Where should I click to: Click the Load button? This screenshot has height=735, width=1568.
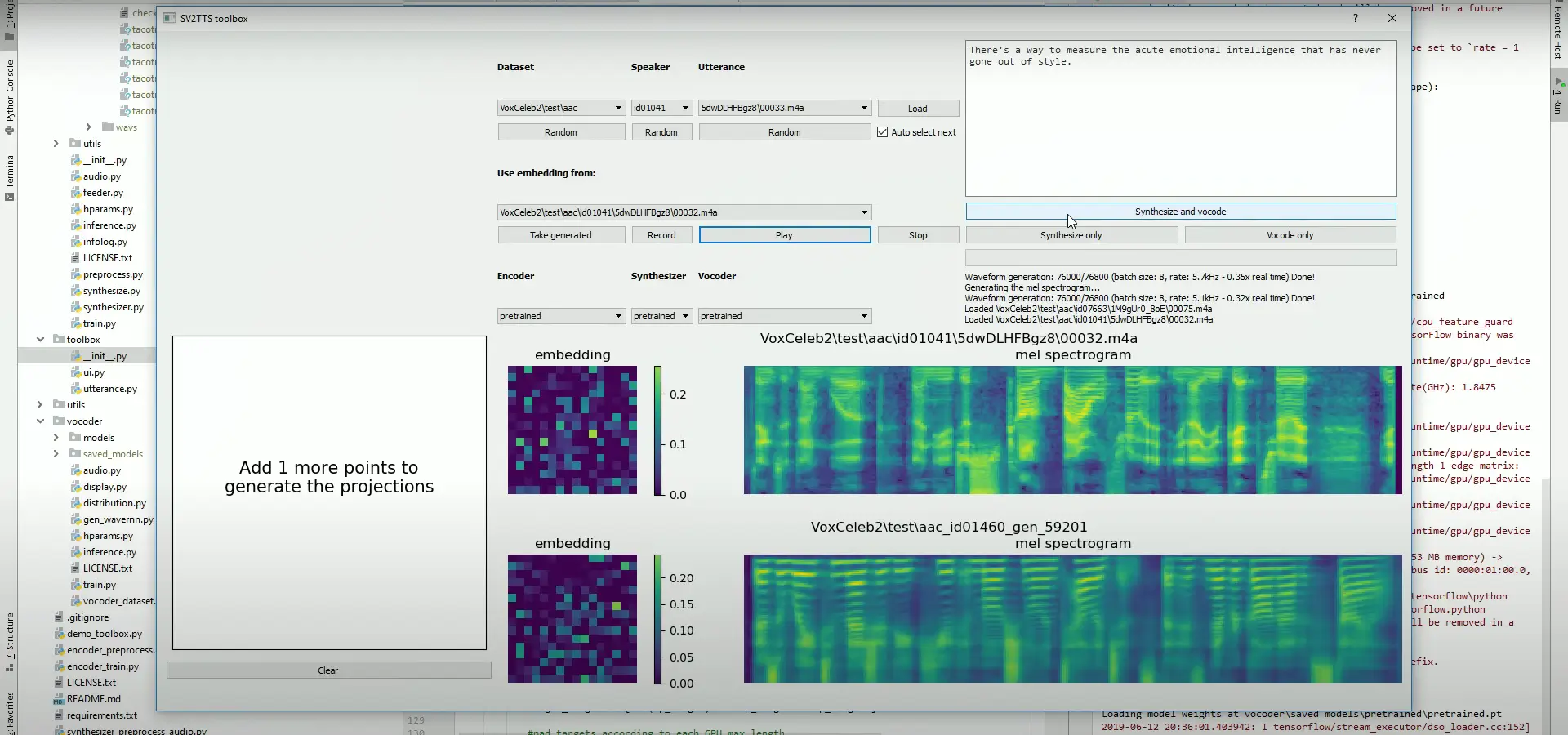pos(918,108)
